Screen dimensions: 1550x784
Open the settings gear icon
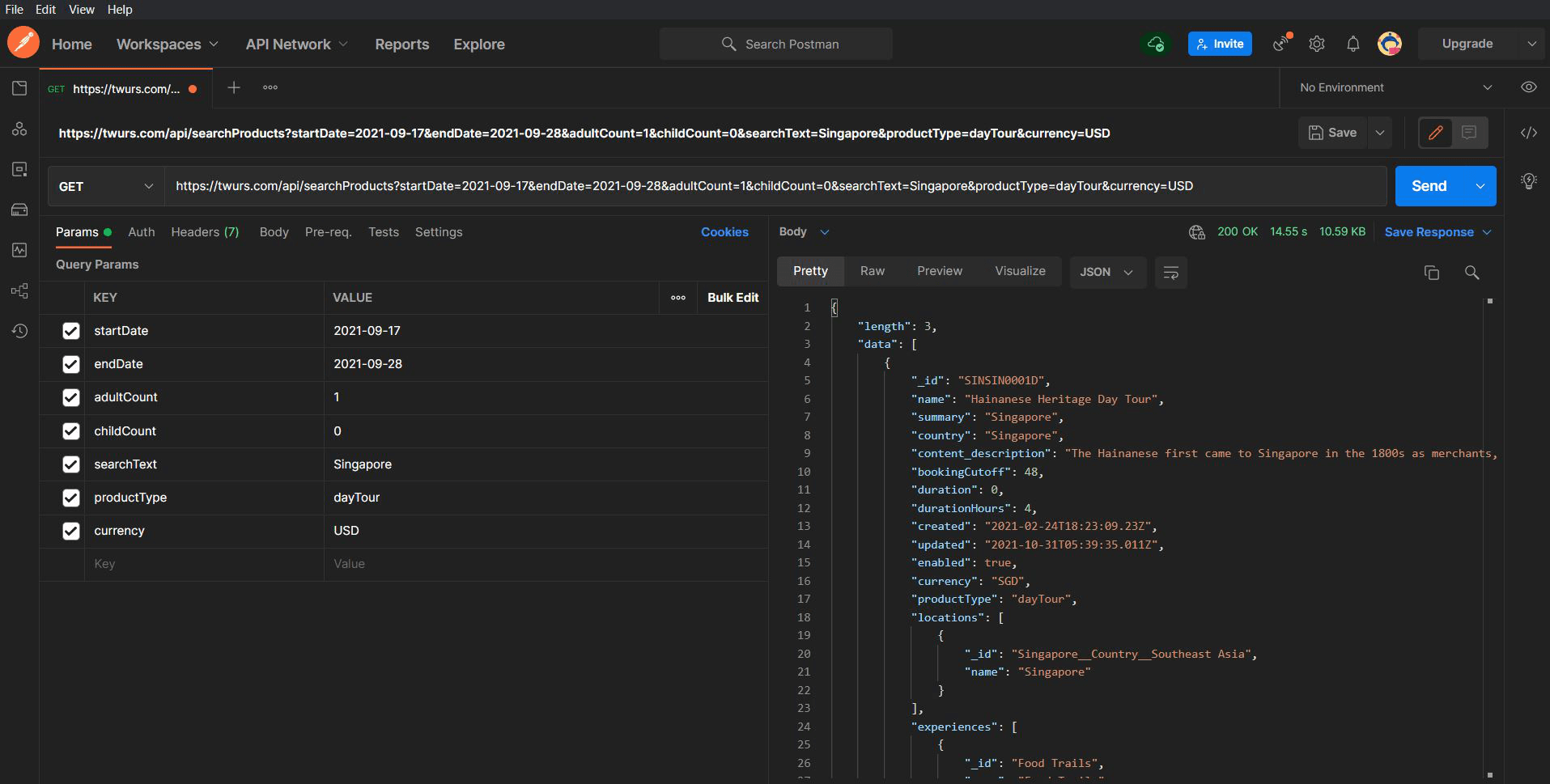[1316, 44]
